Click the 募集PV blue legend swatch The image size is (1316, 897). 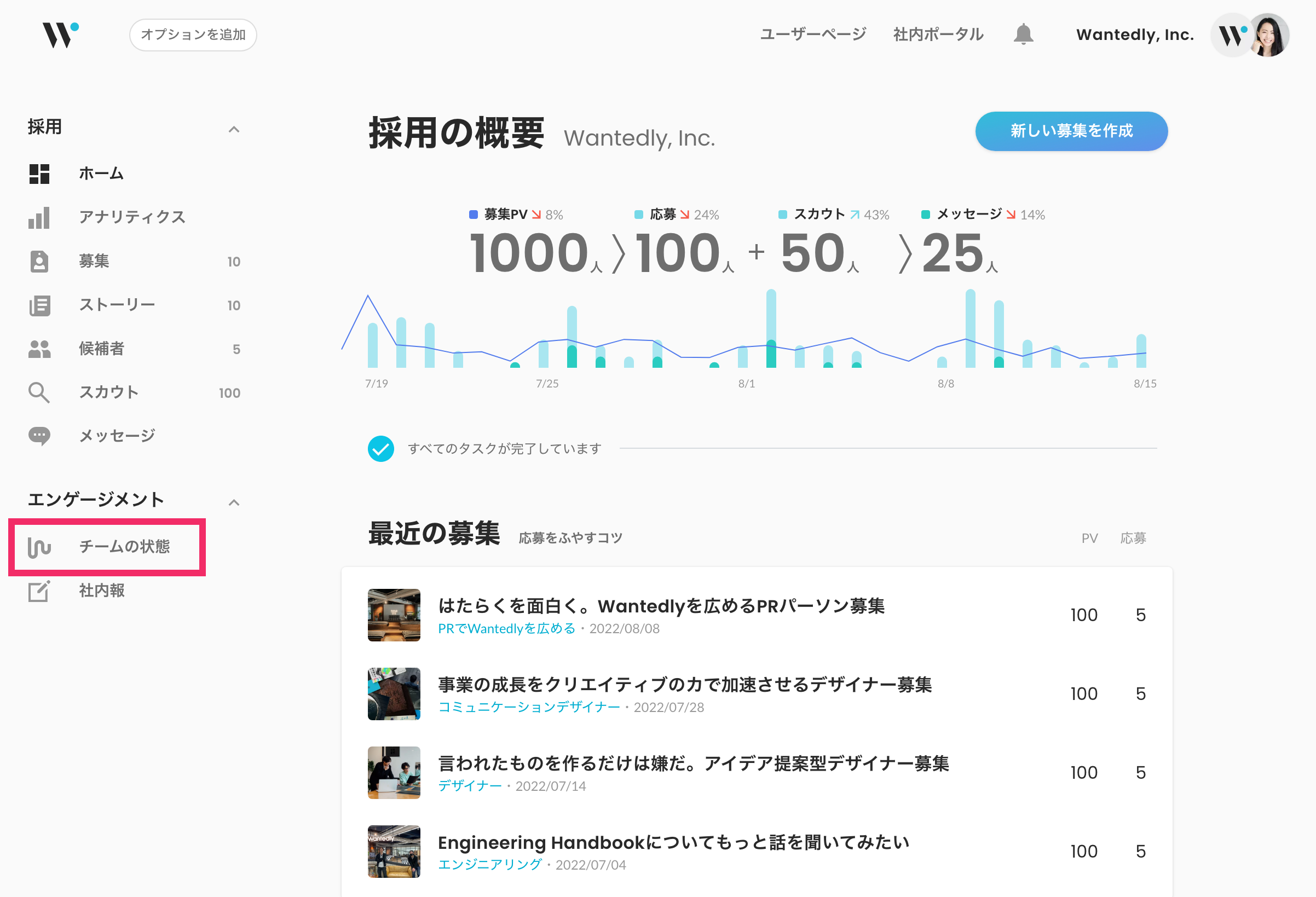[474, 215]
